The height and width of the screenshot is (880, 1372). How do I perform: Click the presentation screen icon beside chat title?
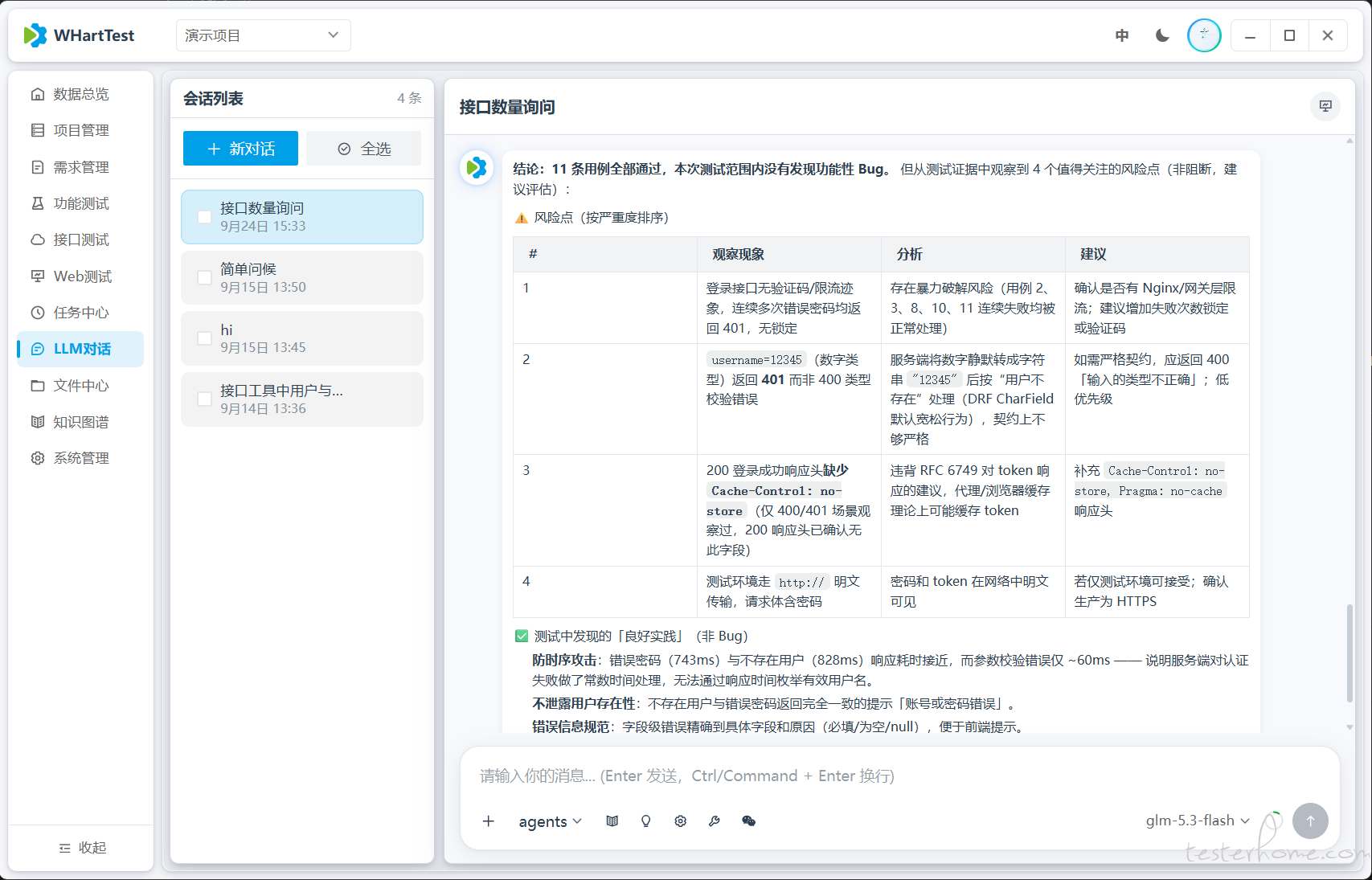[1325, 106]
